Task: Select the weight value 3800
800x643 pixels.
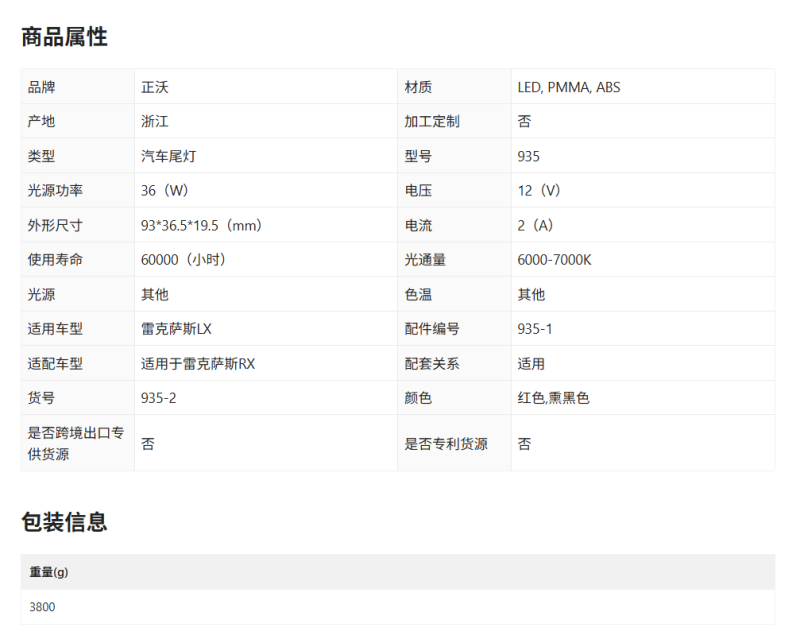Action: (x=43, y=606)
